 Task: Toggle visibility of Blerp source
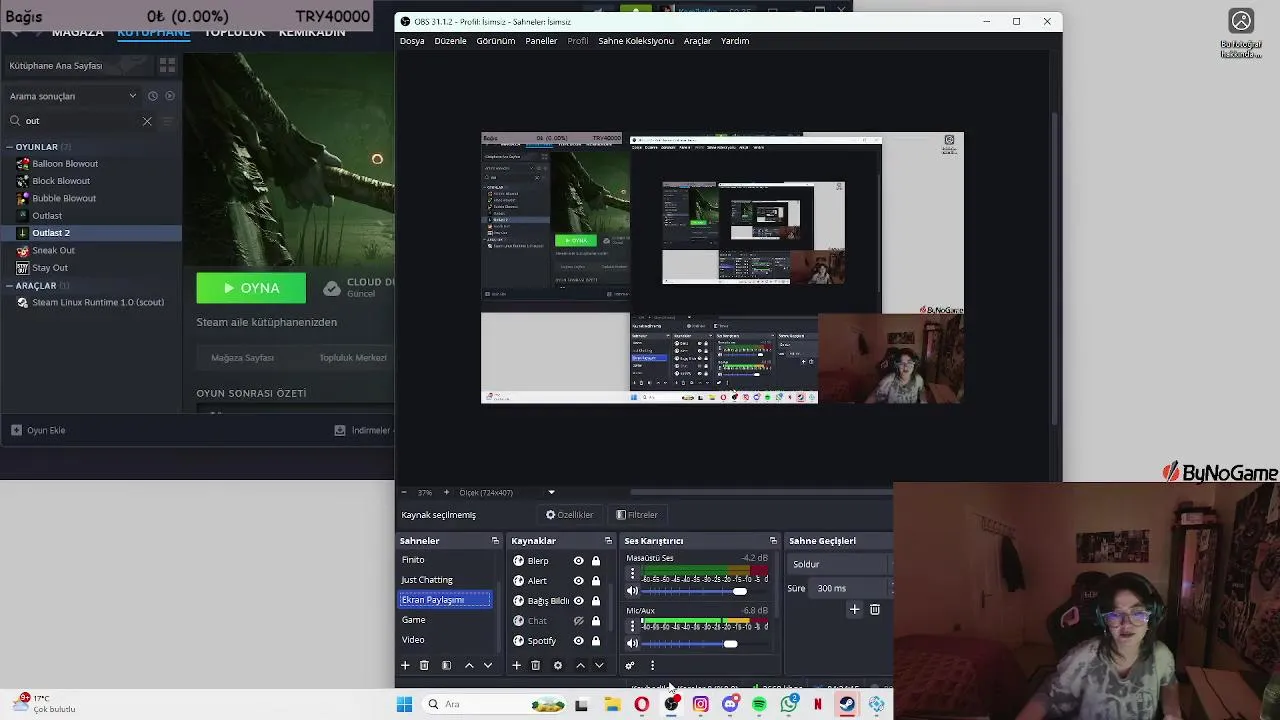coord(578,561)
